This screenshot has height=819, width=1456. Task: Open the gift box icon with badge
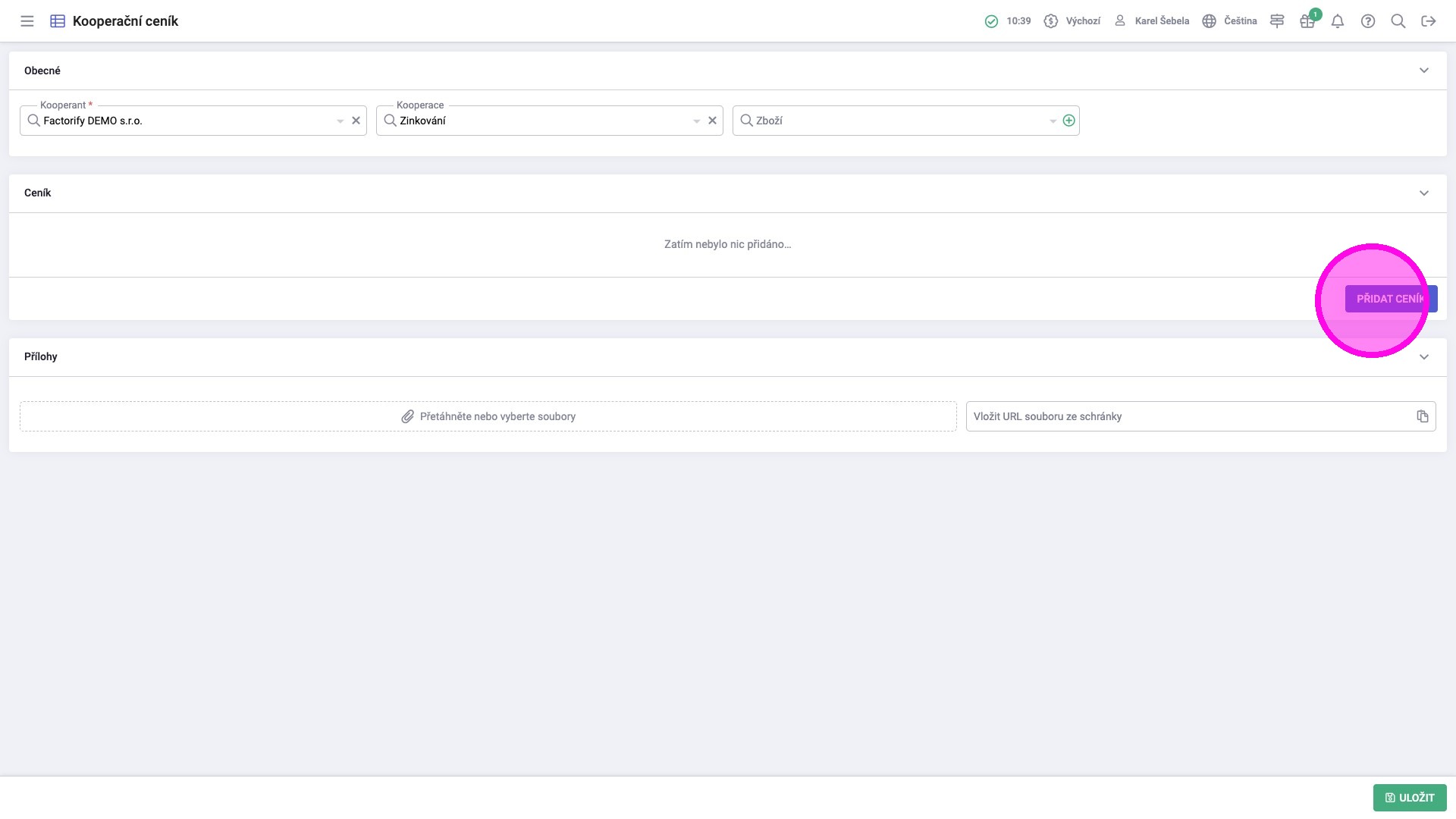[x=1307, y=21]
